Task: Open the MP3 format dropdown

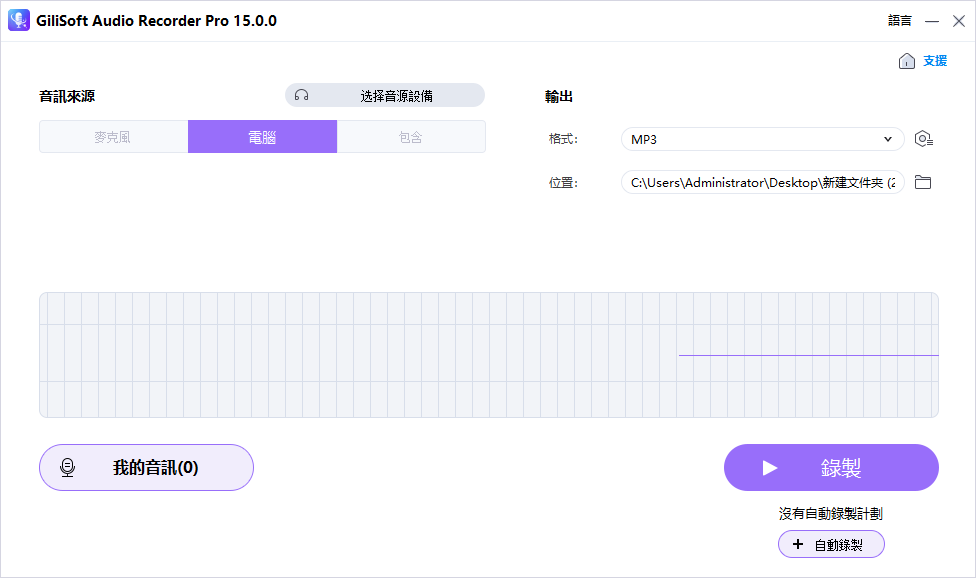Action: pyautogui.click(x=762, y=139)
